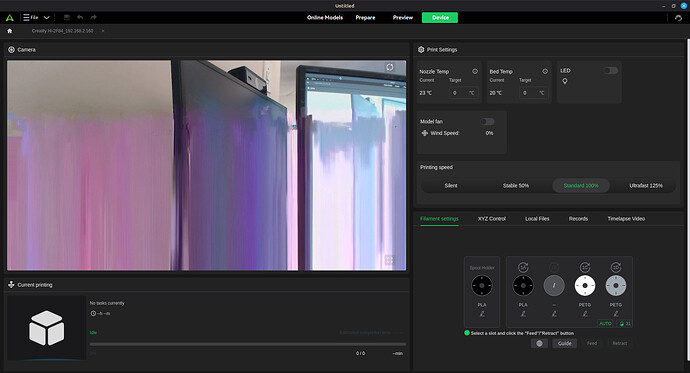Open the Timelapse Video tab
690x373 pixels.
(x=626, y=219)
